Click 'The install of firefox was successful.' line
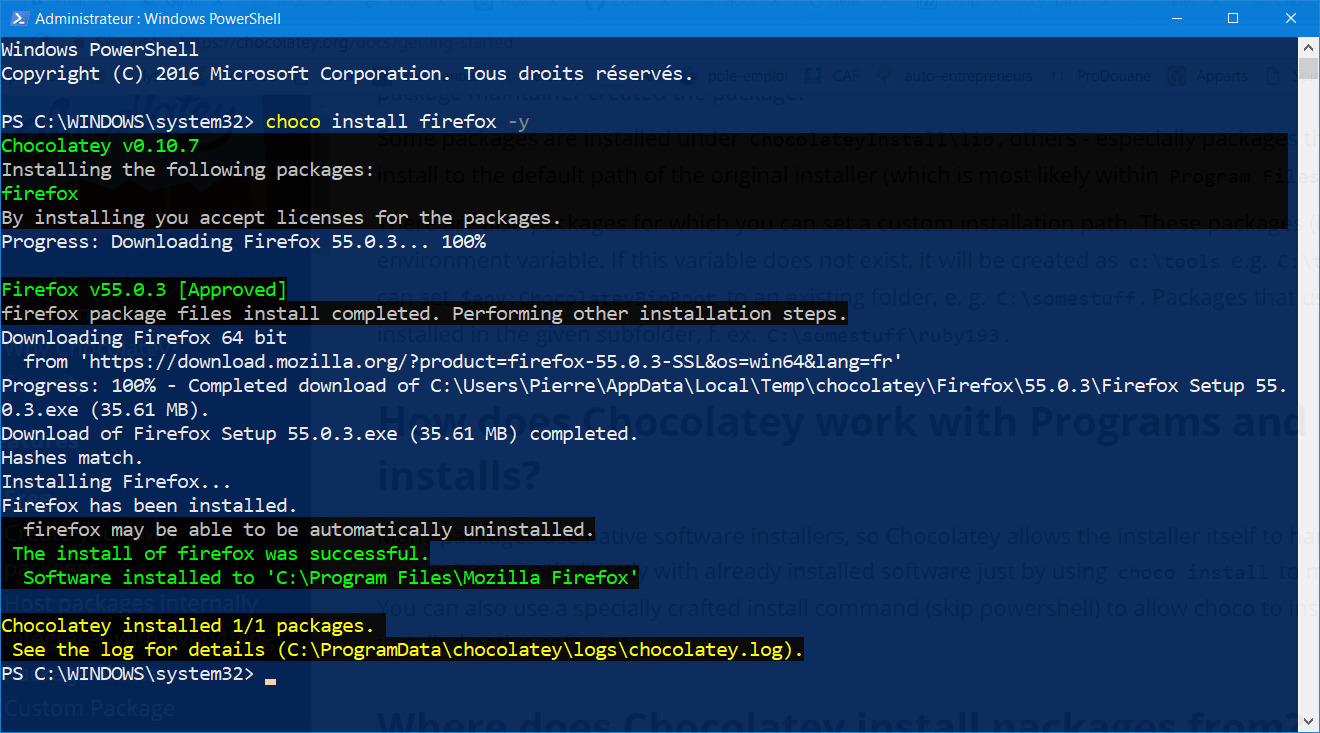 pyautogui.click(x=221, y=554)
